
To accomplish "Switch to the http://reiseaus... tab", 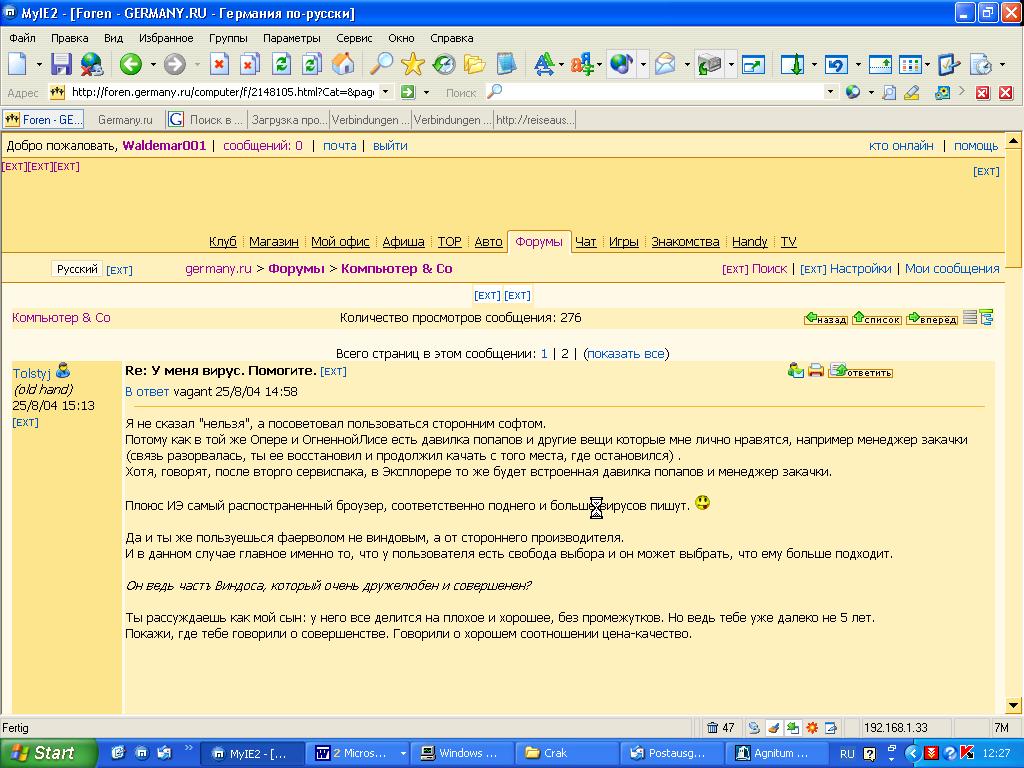I will (535, 120).
